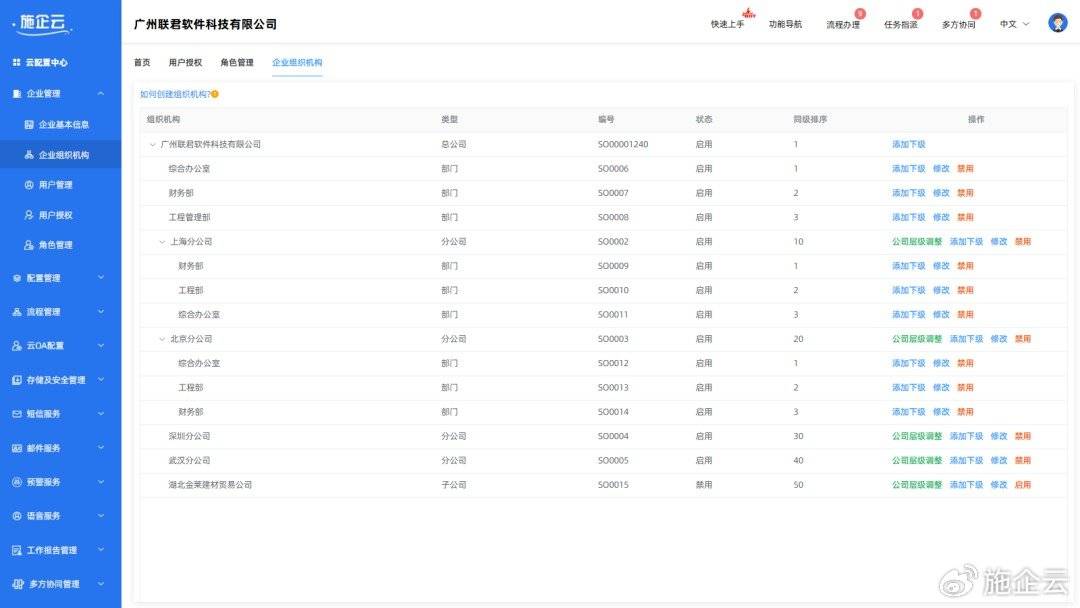Image resolution: width=1080 pixels, height=608 pixels.
Task: Open 云配置中心 from the sidebar
Action: click(46, 62)
